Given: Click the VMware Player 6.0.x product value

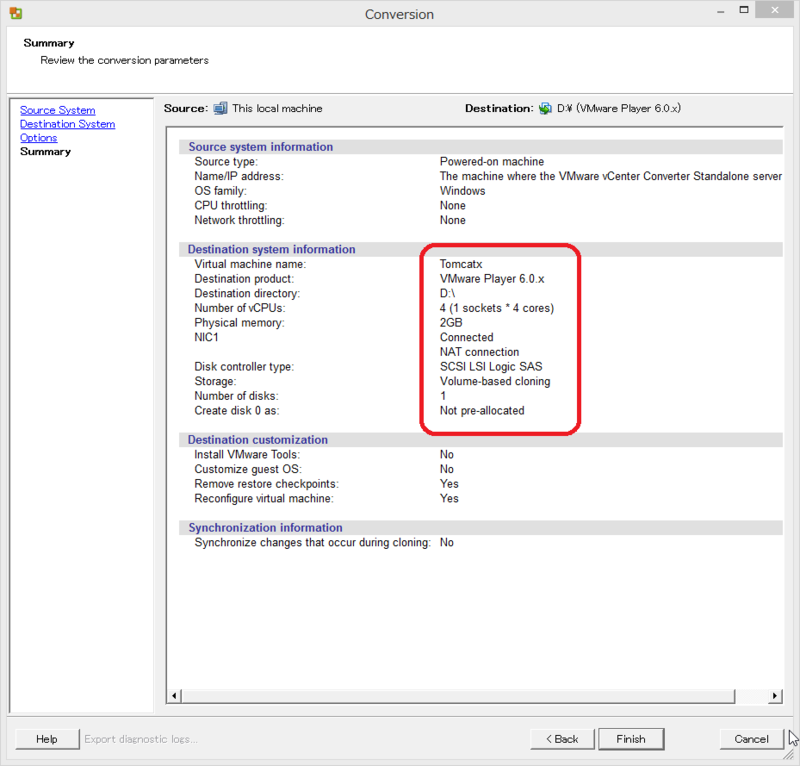Looking at the screenshot, I should (492, 279).
